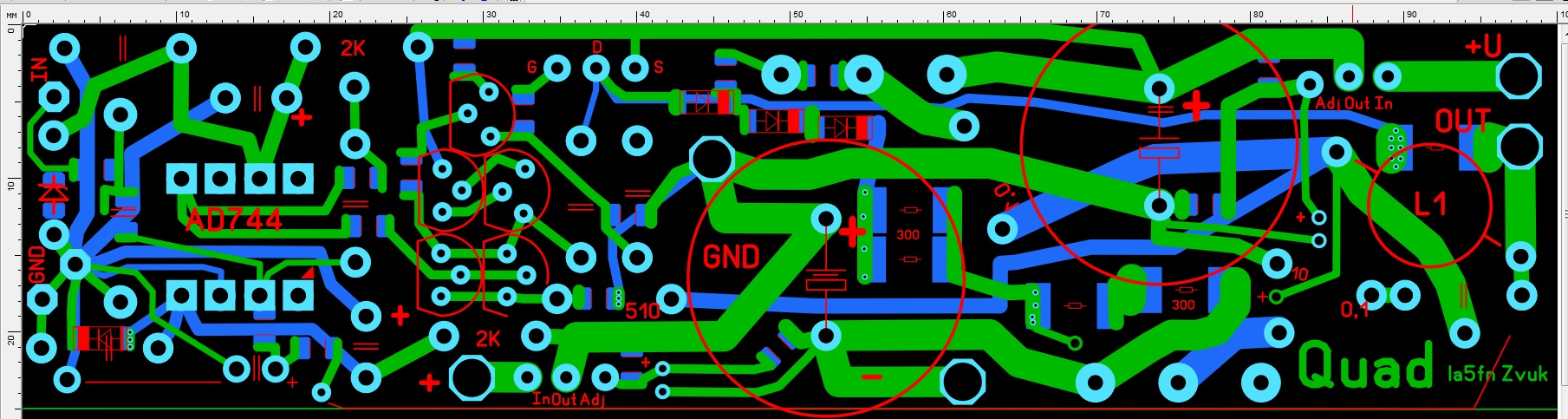Select the 2K label below the transistor outlines
The height and width of the screenshot is (419, 1568).
point(488,339)
